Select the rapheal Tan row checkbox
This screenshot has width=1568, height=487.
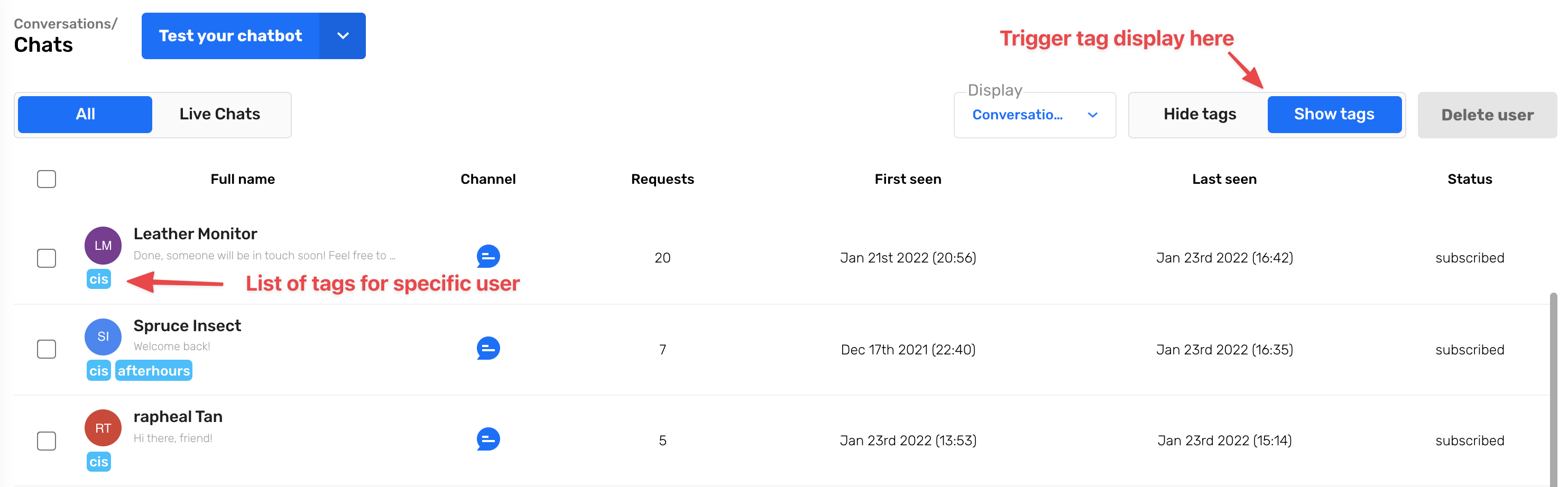47,441
